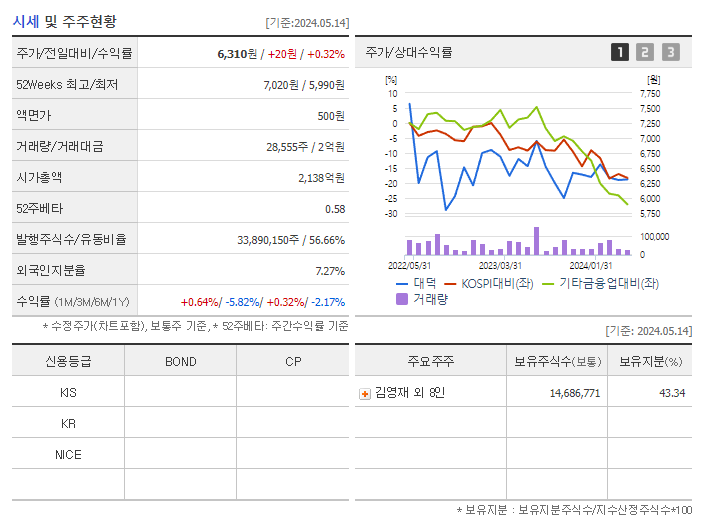Image resolution: width=702 pixels, height=525 pixels.
Task: Click the 2024/01/31 date label on chart
Action: [x=591, y=266]
